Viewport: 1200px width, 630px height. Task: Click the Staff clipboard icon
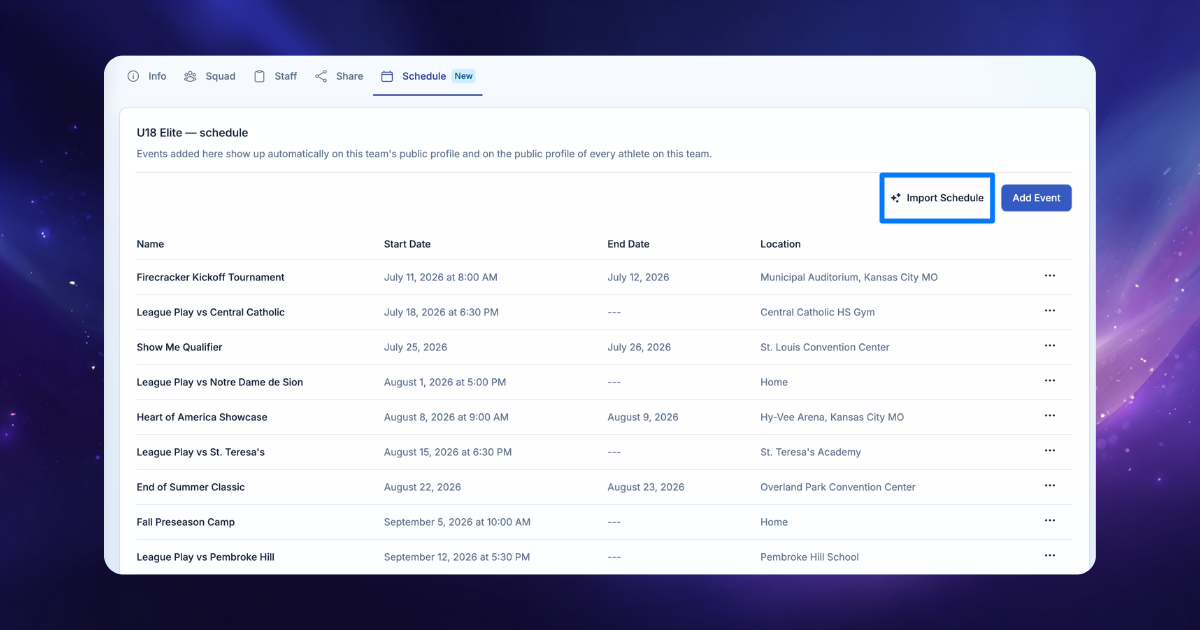click(259, 76)
